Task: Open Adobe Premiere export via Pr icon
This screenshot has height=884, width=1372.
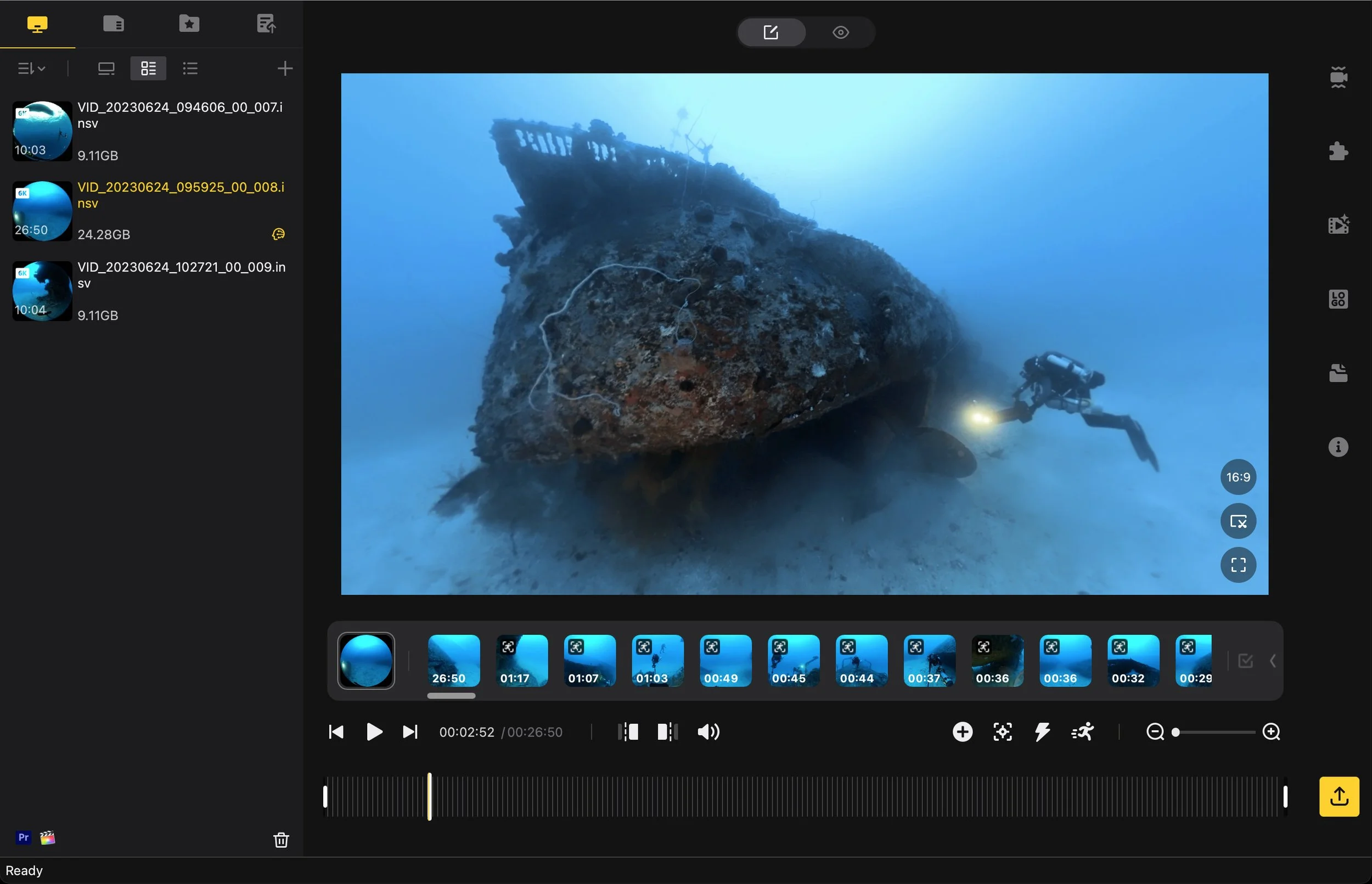Action: click(x=23, y=837)
